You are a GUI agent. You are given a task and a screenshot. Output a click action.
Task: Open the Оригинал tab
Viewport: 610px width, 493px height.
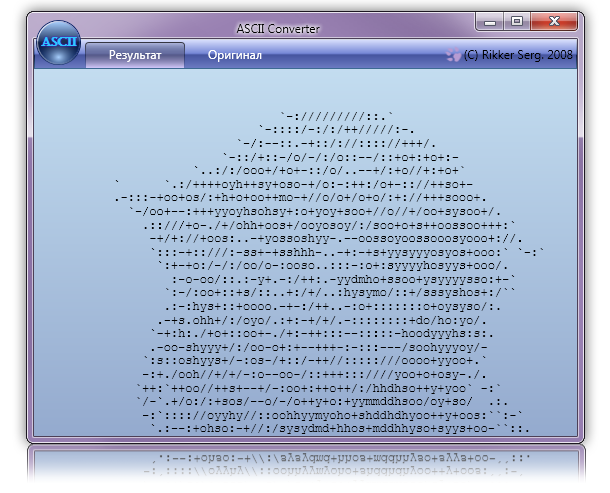coord(235,55)
